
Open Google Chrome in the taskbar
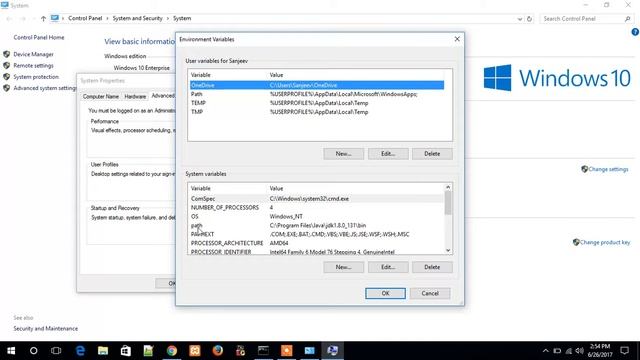[172, 351]
